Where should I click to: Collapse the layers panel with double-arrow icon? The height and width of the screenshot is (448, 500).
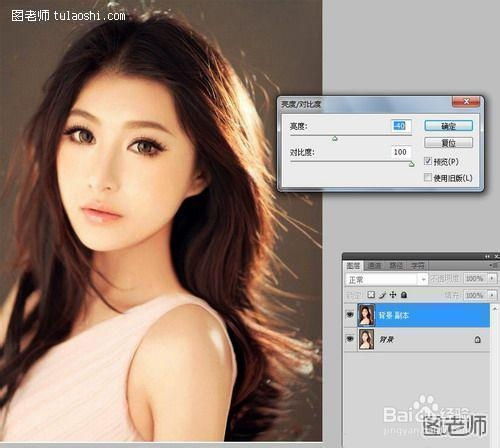tap(487, 256)
